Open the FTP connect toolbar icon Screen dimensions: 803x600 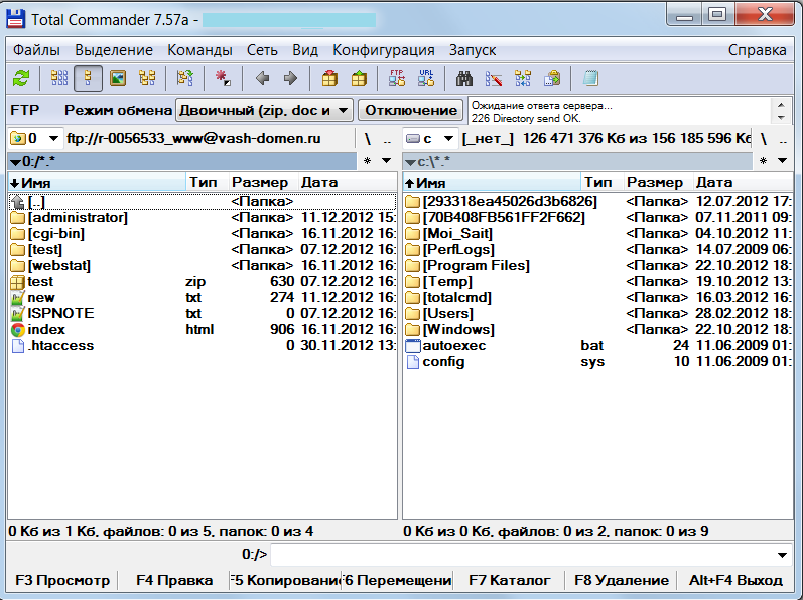[x=397, y=78]
